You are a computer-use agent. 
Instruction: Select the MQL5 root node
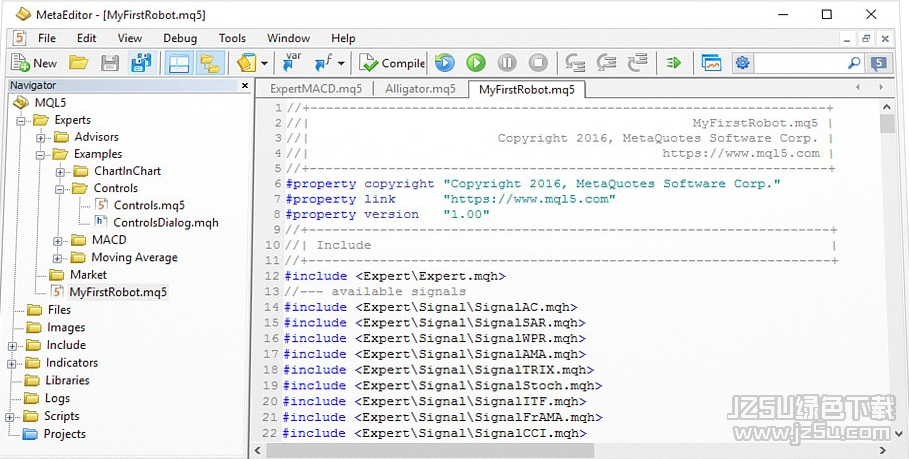click(x=50, y=103)
